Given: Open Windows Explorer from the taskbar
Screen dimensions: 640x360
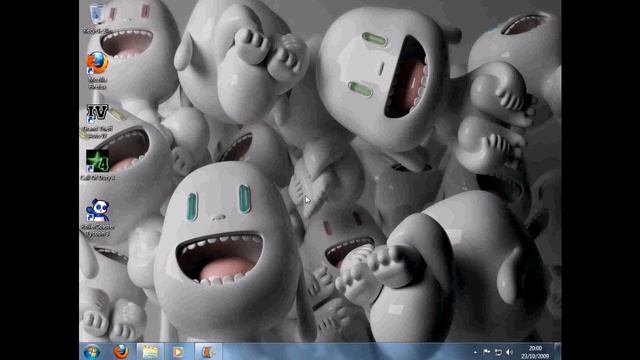Looking at the screenshot, I should [150, 351].
